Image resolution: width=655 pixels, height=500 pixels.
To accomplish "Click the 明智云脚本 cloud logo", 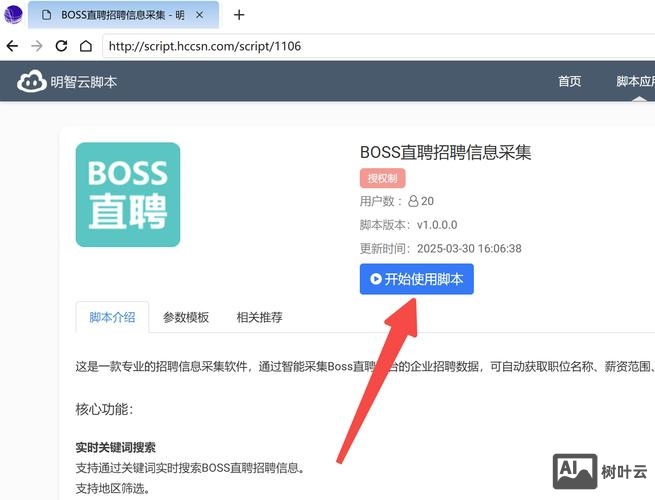I will (32, 81).
